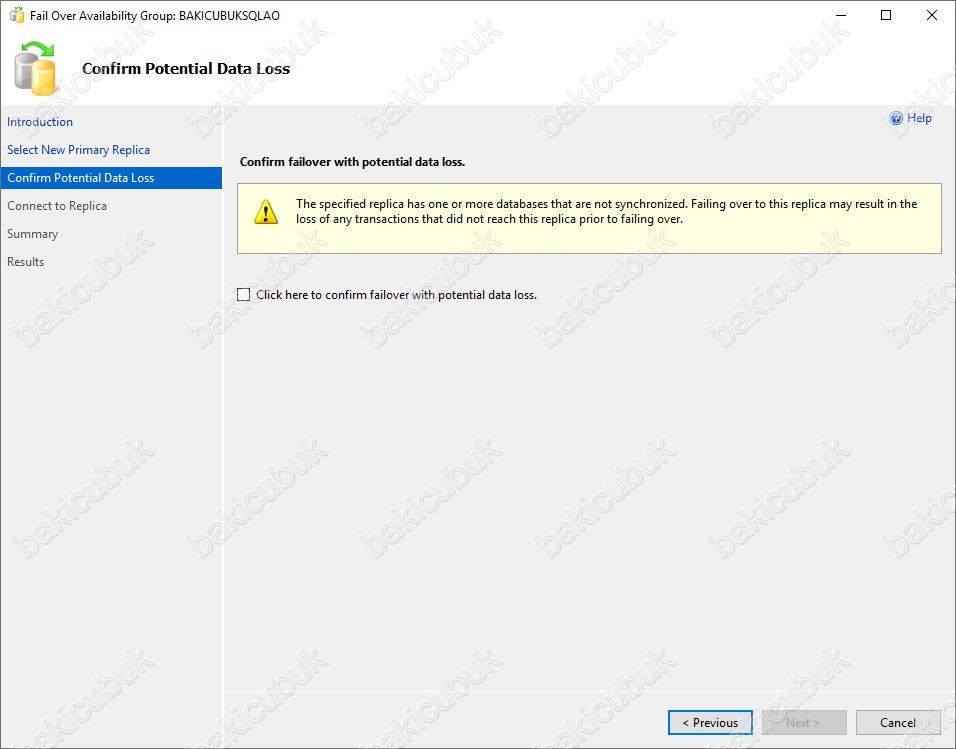Click the Results step in sidebar

pyautogui.click(x=26, y=262)
